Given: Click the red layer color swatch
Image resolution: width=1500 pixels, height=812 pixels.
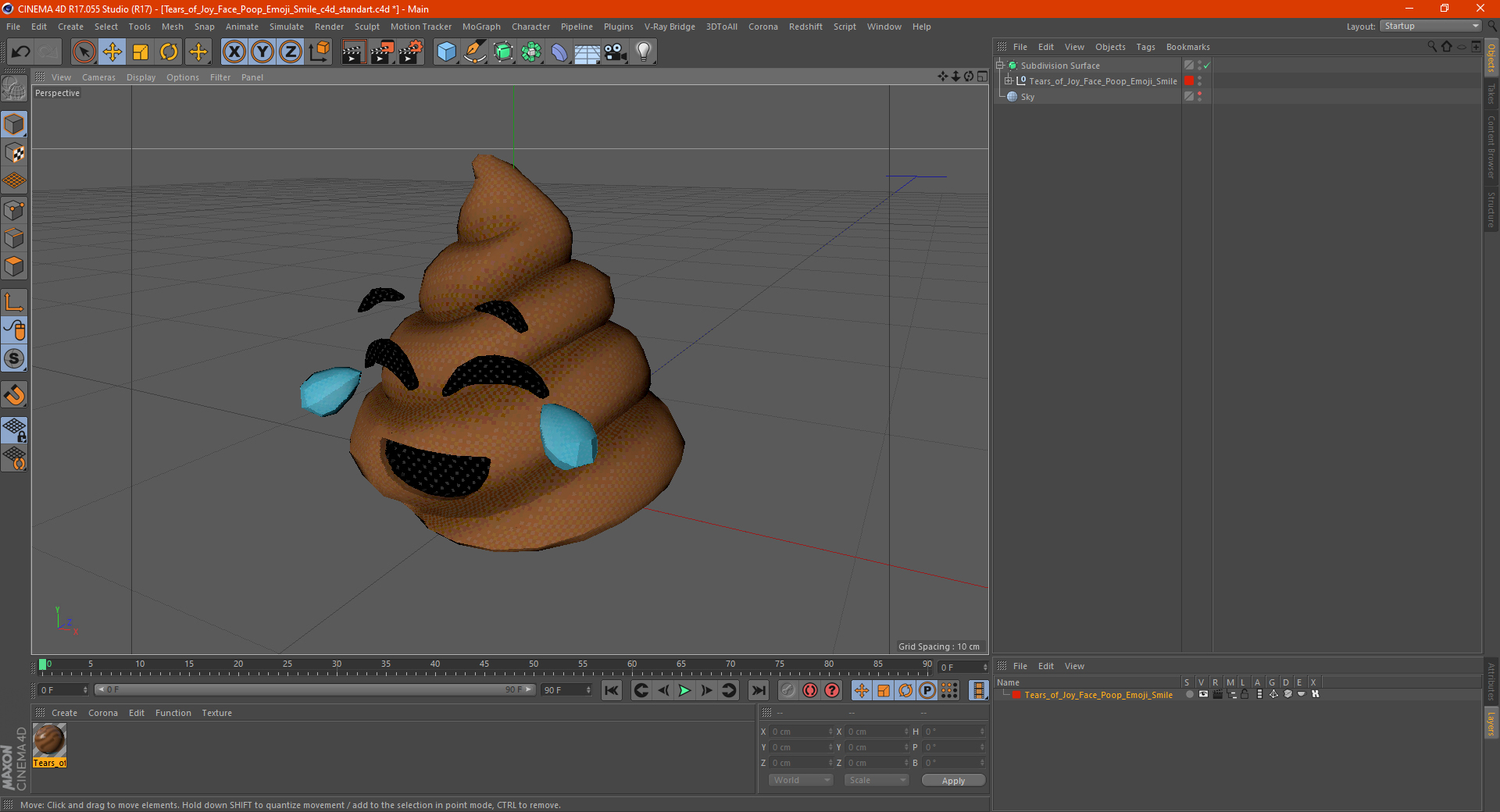Looking at the screenshot, I should 1016,695.
